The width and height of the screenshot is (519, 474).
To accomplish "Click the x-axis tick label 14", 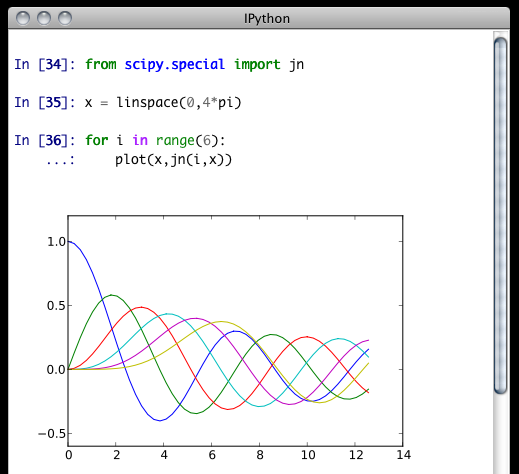I will (x=404, y=455).
